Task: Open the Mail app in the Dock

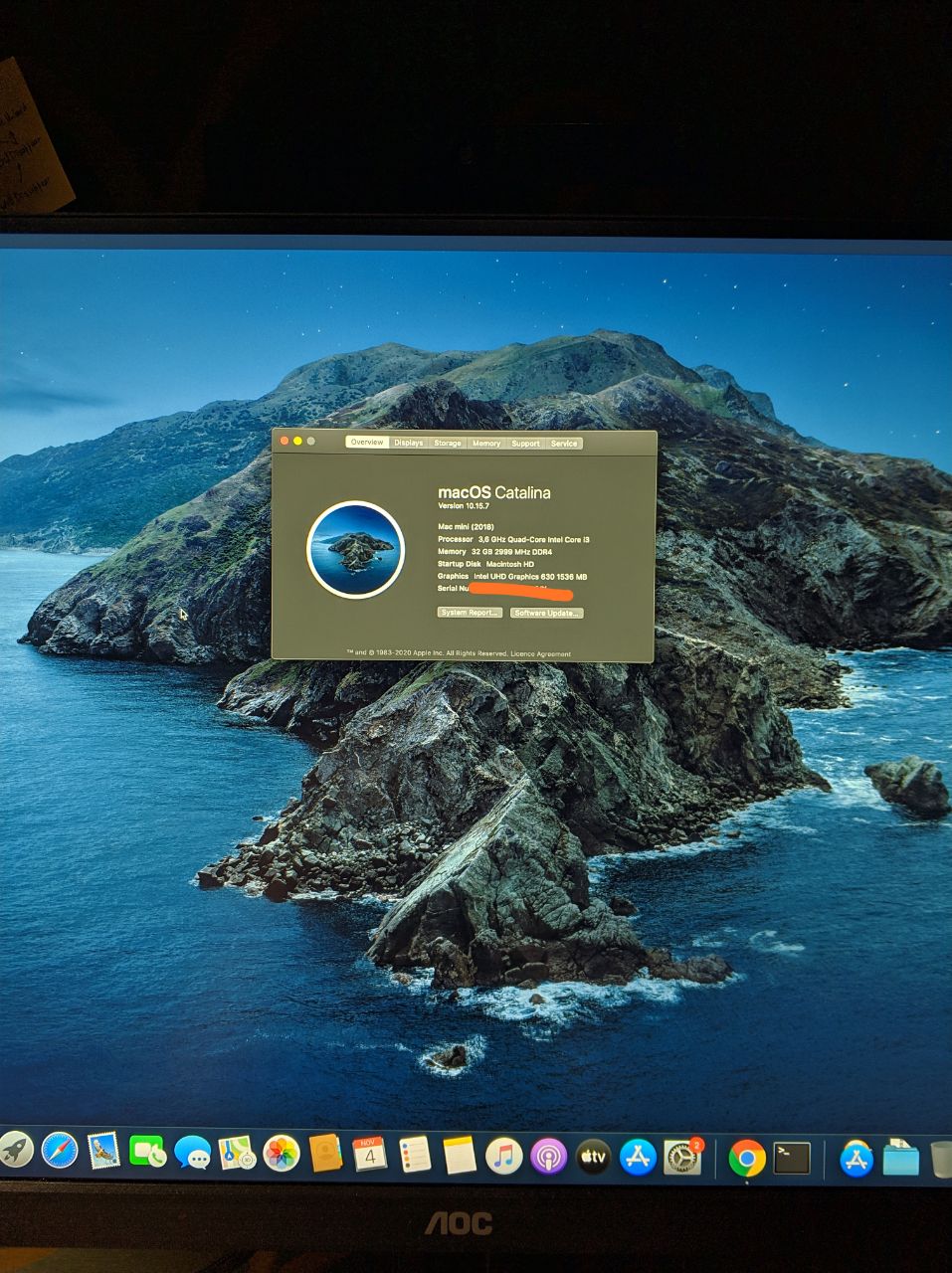Action: (103, 1152)
